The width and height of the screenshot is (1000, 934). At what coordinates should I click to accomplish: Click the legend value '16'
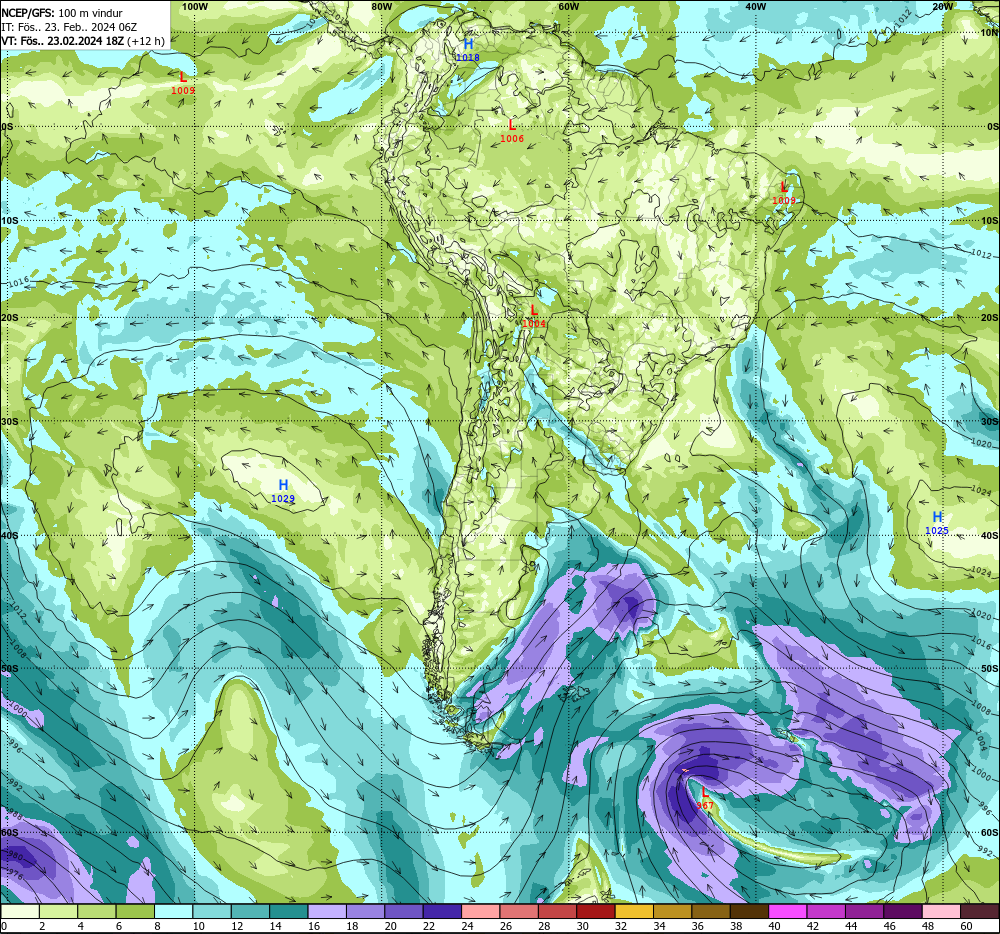click(314, 926)
